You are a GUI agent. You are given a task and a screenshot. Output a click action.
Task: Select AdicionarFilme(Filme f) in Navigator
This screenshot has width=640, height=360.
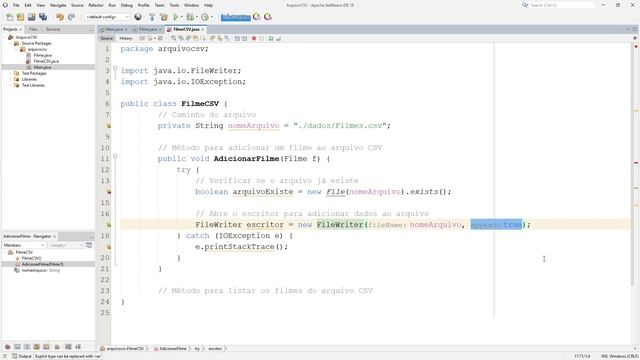42,264
